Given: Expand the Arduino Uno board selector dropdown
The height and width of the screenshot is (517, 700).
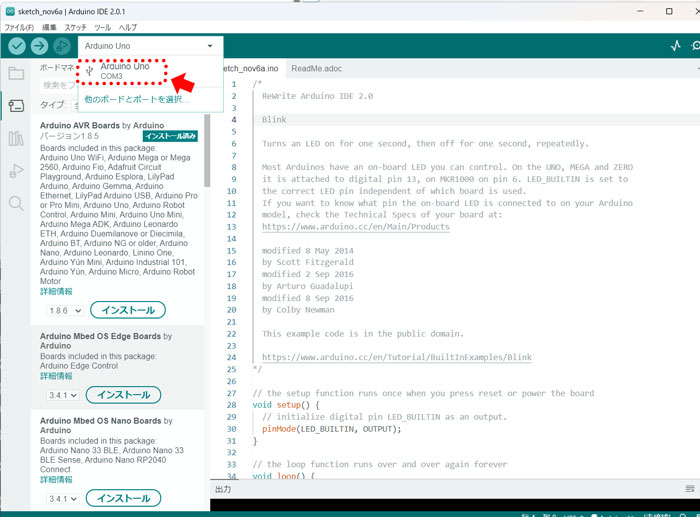Looking at the screenshot, I should (150, 46).
